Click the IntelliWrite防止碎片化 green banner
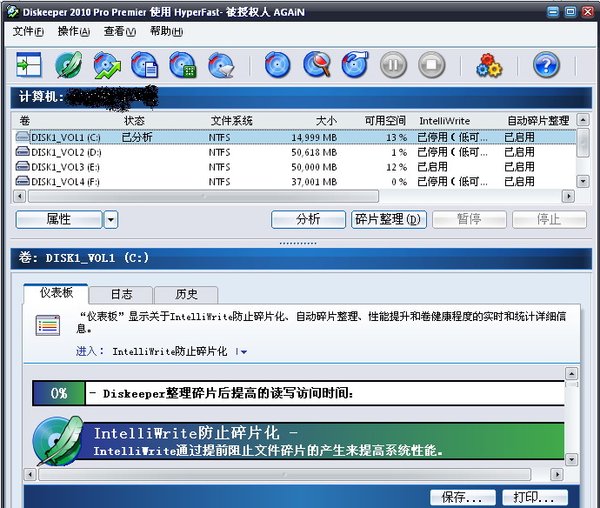 pos(323,441)
